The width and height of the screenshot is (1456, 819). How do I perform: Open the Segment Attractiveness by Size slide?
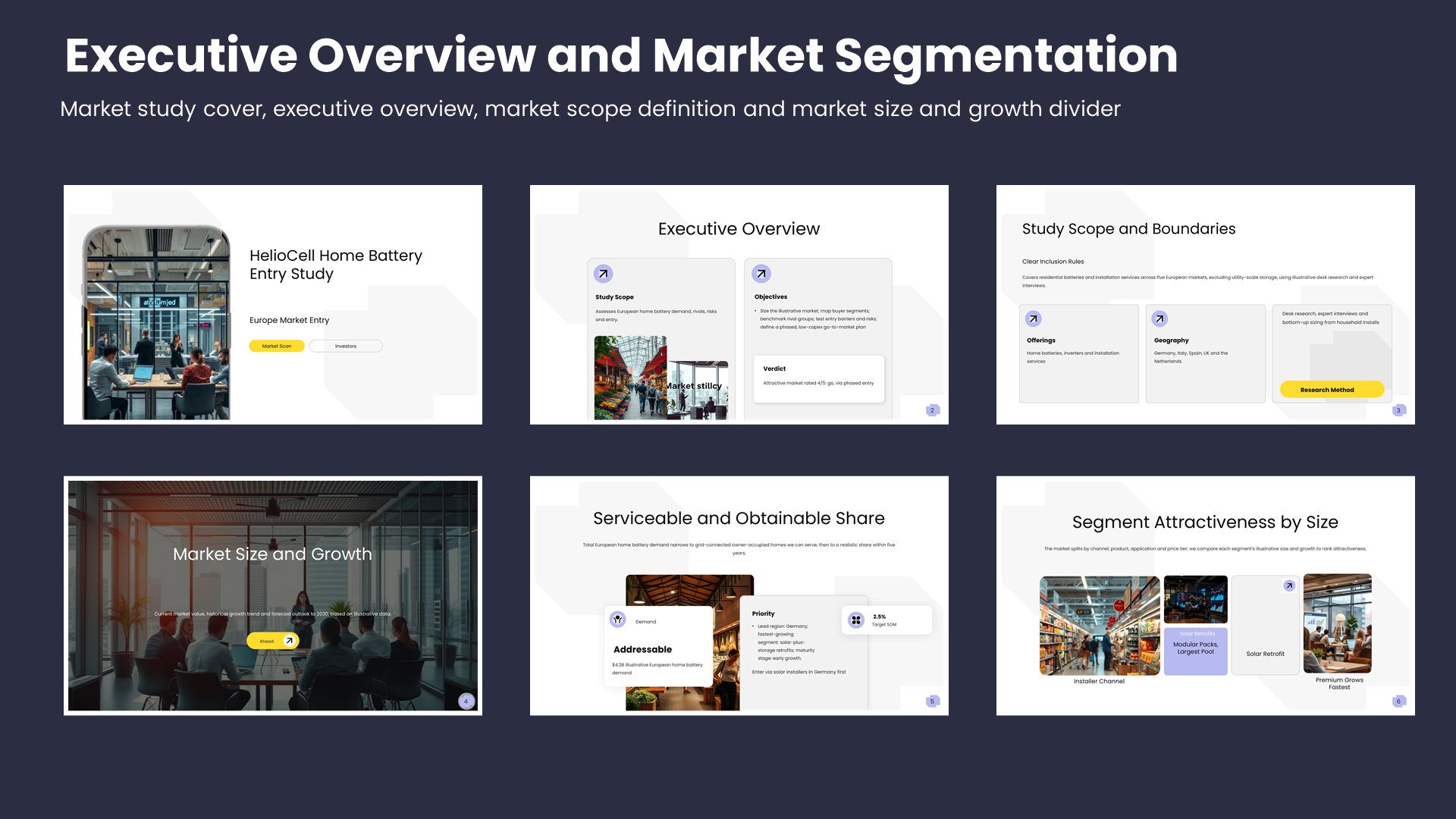(1206, 596)
